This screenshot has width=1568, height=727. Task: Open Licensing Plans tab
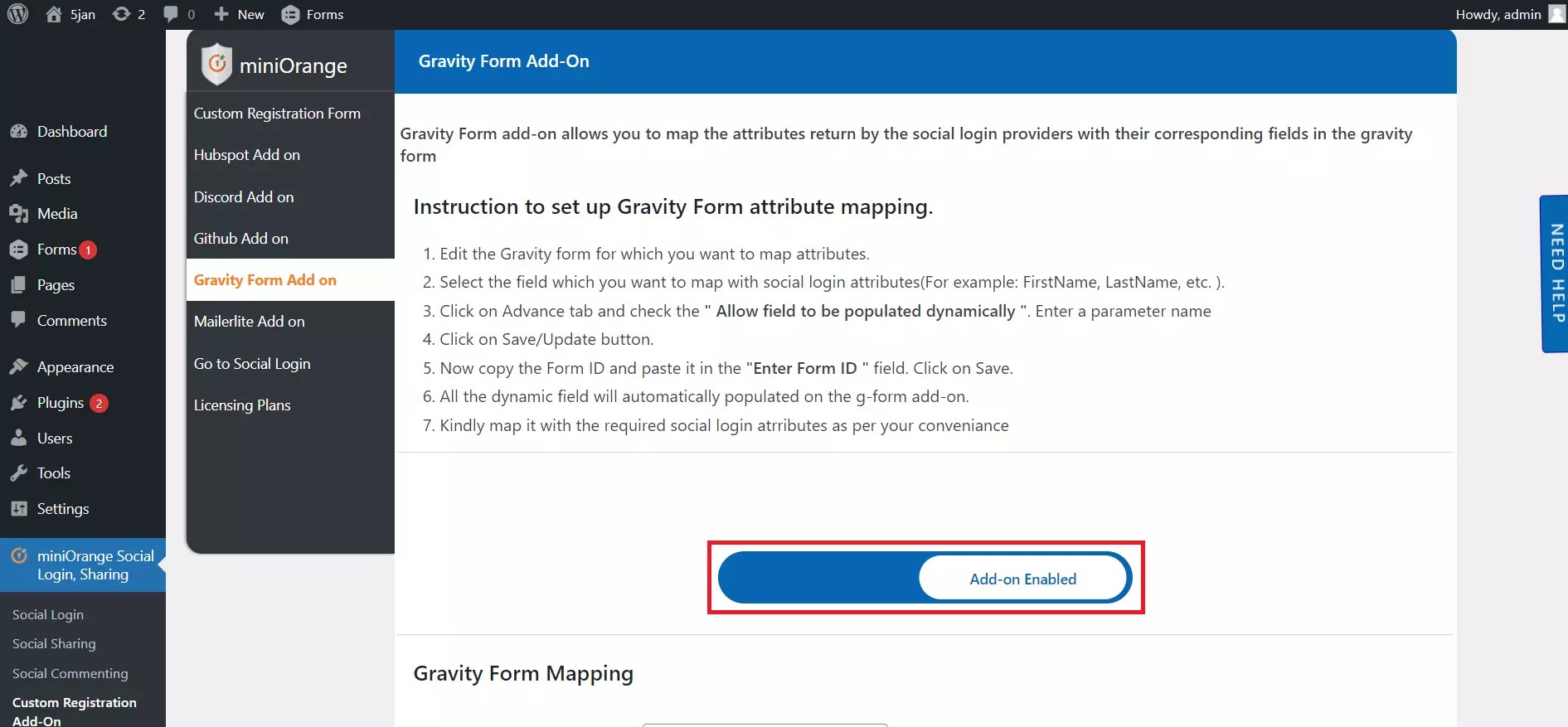(290, 405)
